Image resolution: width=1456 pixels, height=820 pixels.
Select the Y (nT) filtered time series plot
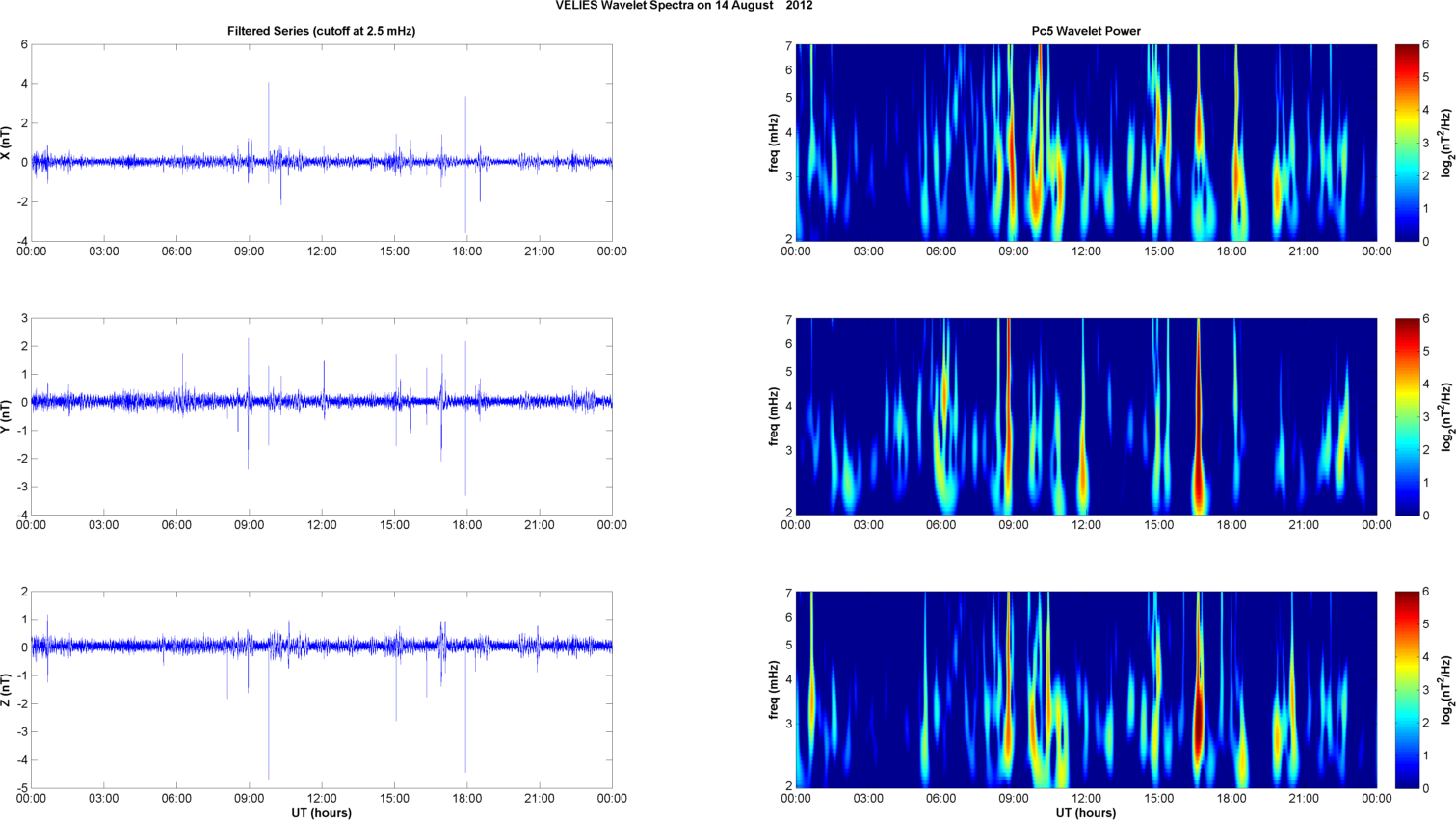[x=322, y=416]
